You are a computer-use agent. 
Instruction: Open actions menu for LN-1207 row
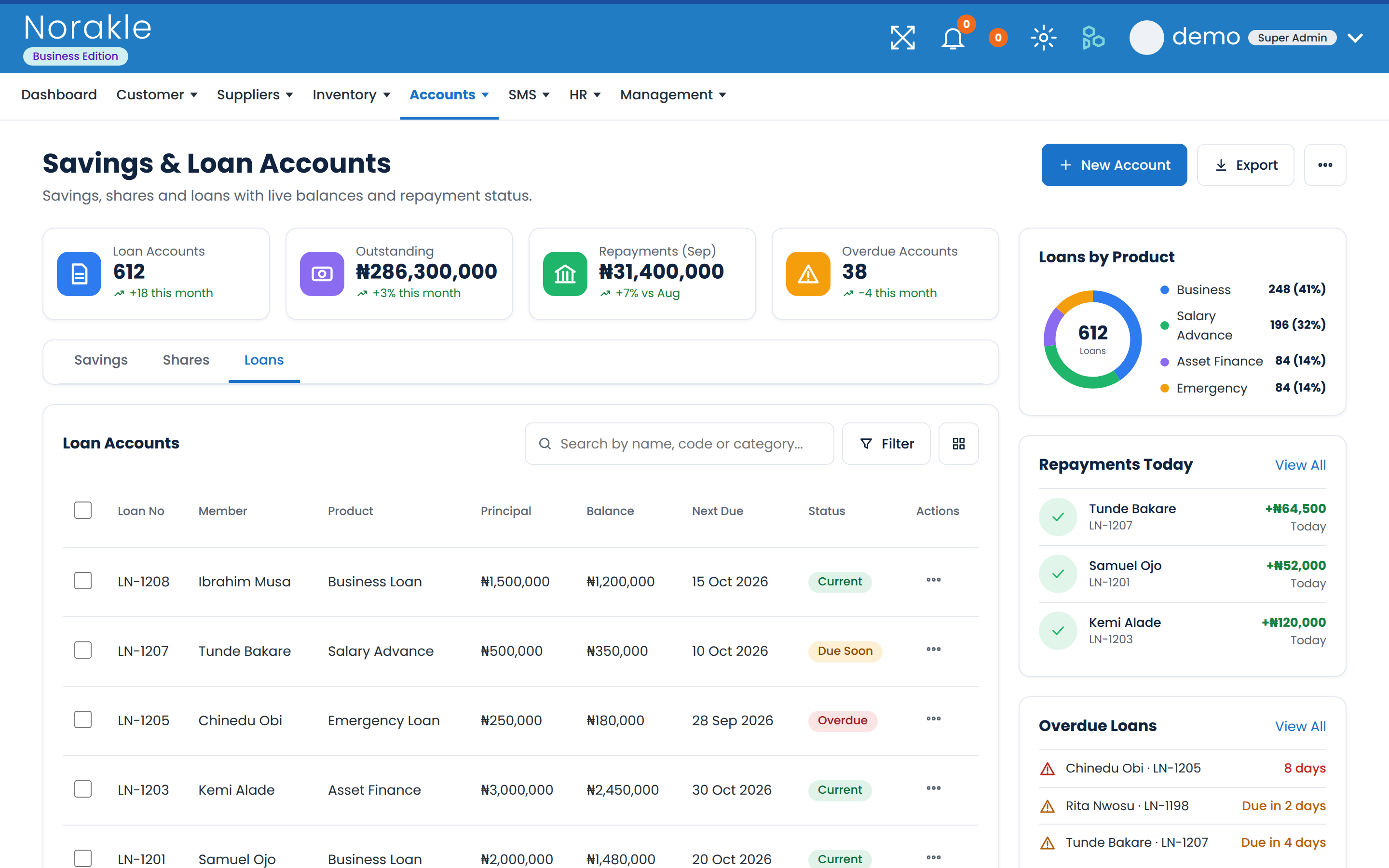coord(933,649)
